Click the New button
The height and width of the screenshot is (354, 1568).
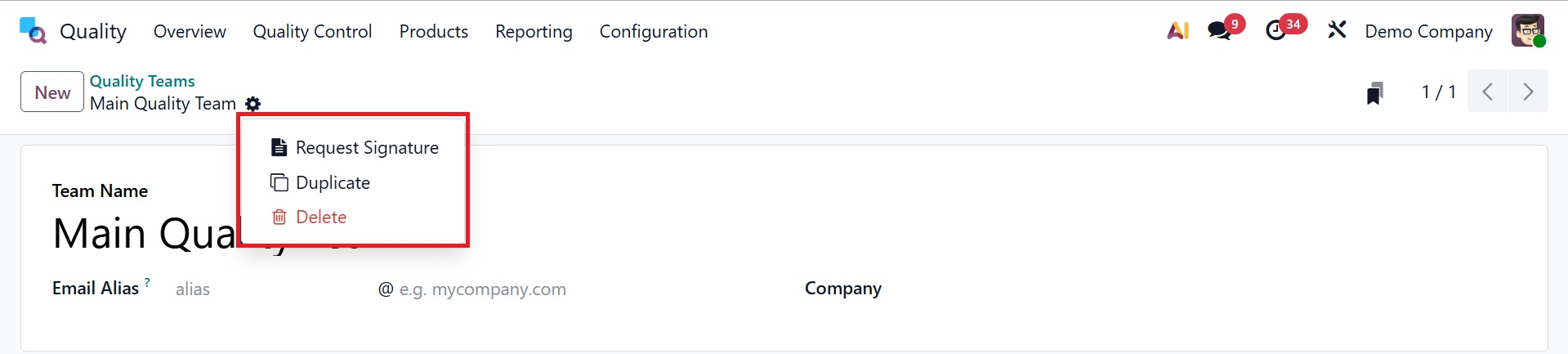(52, 92)
